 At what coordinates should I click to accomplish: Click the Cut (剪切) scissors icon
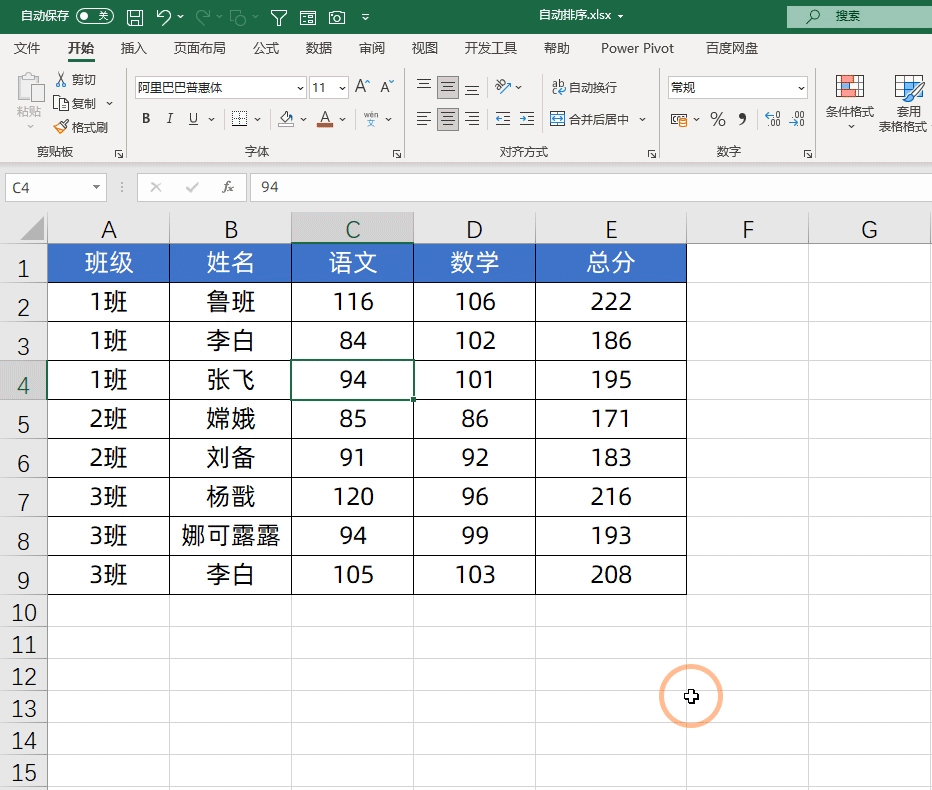click(61, 80)
